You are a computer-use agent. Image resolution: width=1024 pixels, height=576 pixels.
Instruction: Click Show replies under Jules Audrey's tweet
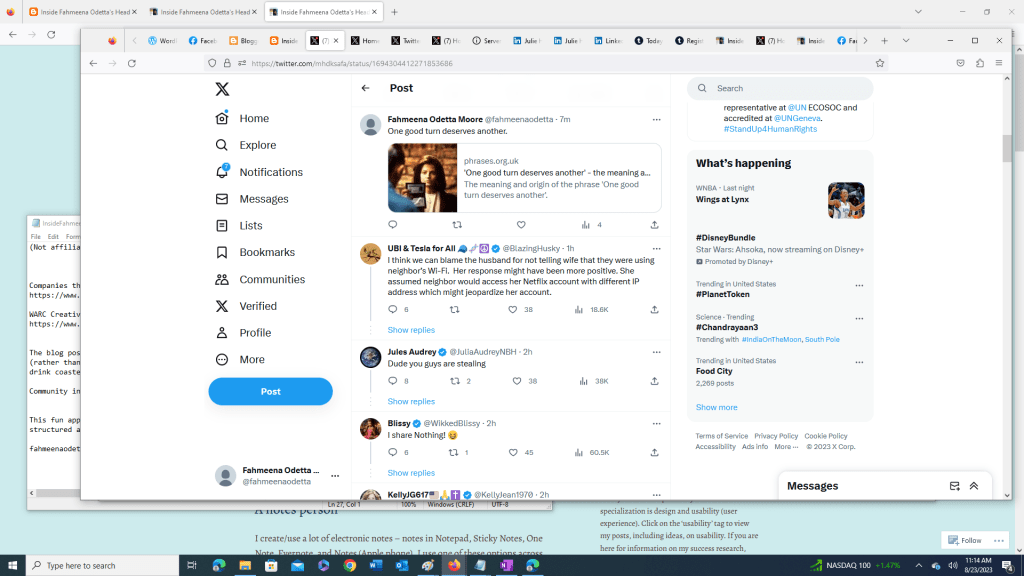(x=411, y=401)
